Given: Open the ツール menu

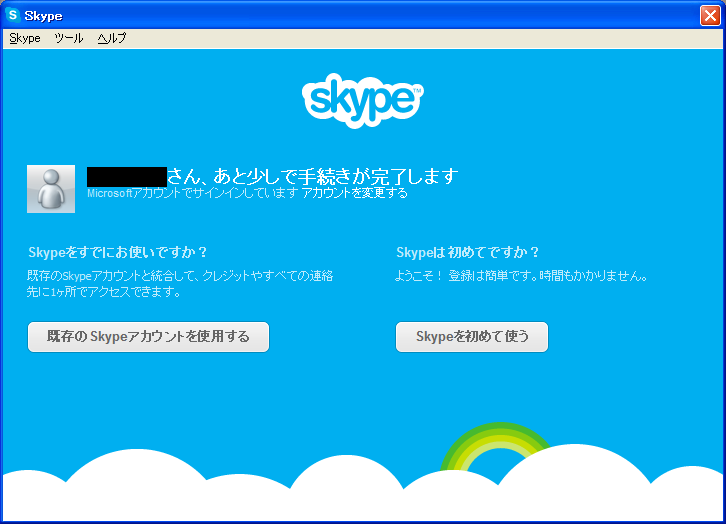Looking at the screenshot, I should coord(69,38).
